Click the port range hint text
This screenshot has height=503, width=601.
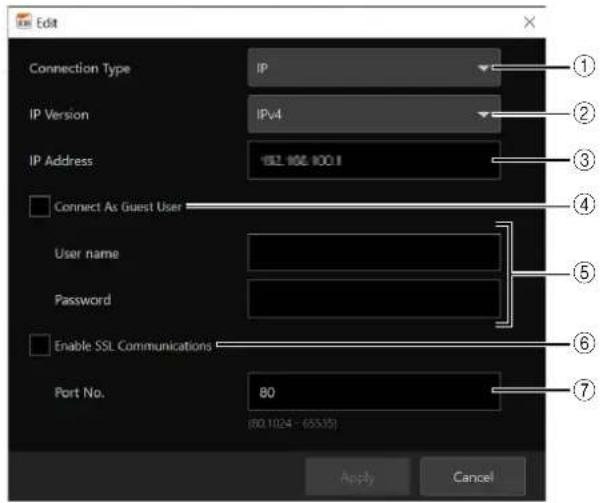tap(292, 424)
